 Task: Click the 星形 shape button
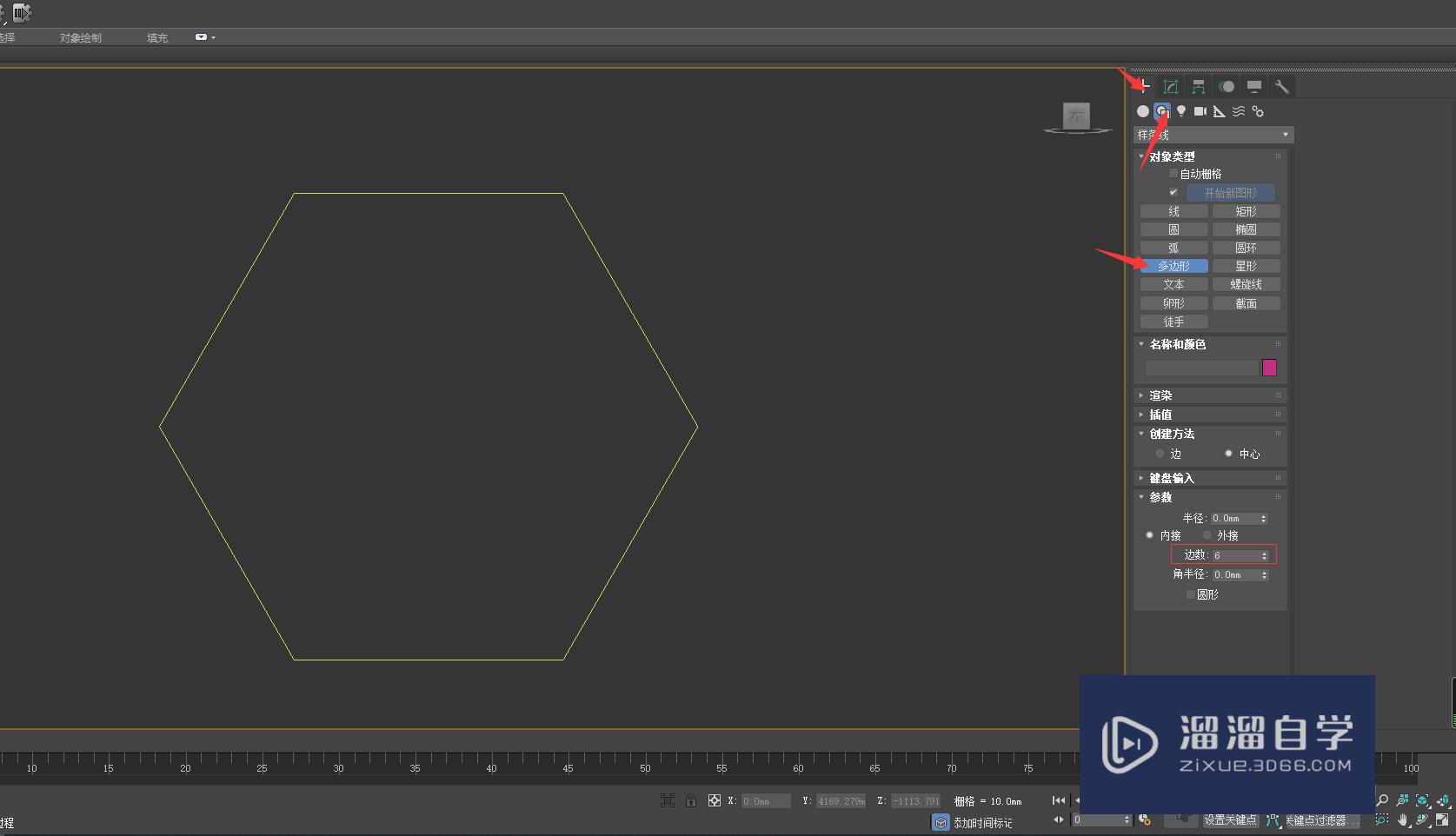(x=1246, y=266)
